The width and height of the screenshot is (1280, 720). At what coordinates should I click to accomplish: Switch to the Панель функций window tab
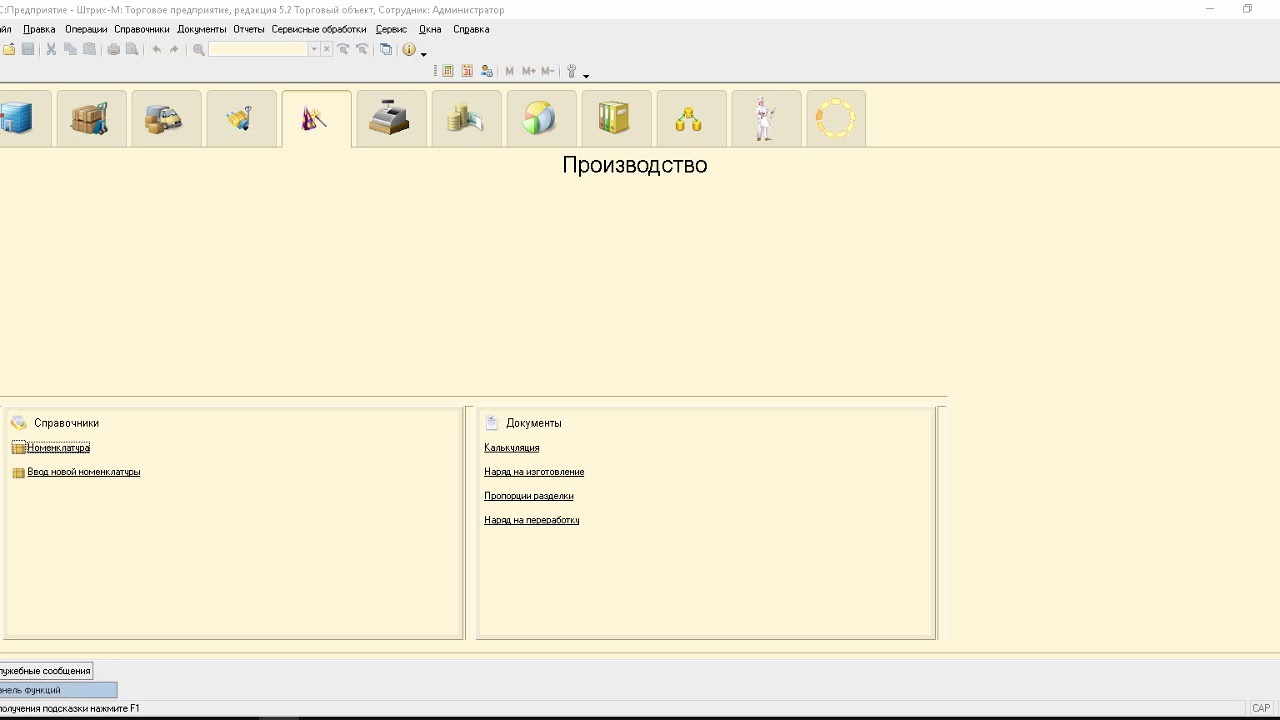click(58, 690)
